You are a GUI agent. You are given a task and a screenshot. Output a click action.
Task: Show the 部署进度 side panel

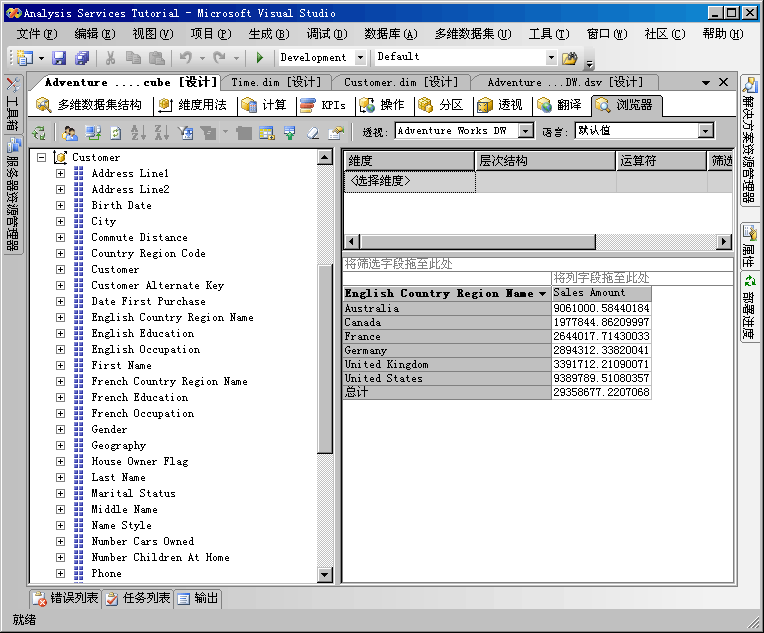(x=751, y=308)
